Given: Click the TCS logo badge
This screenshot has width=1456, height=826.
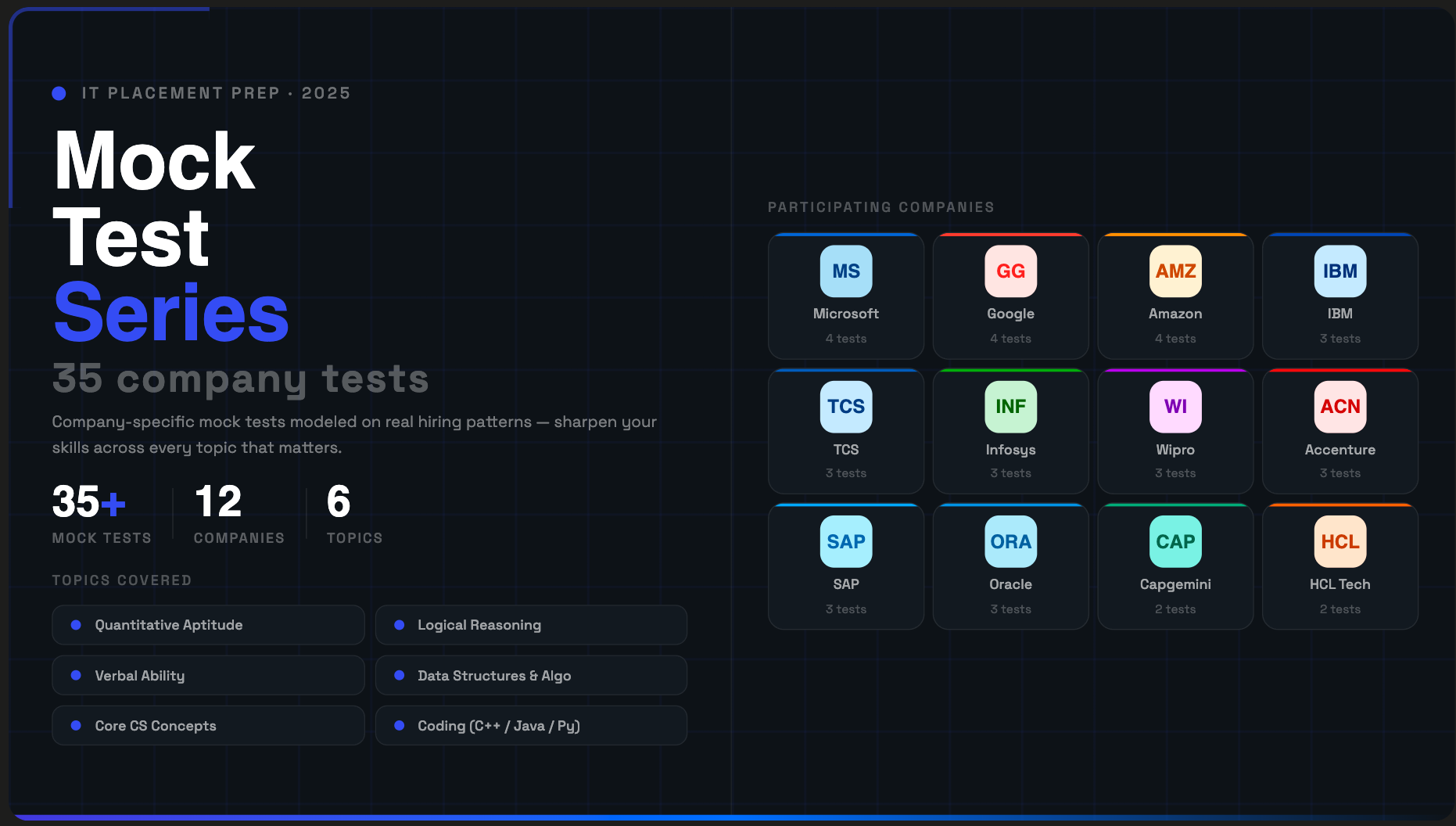Looking at the screenshot, I should coord(845,407).
